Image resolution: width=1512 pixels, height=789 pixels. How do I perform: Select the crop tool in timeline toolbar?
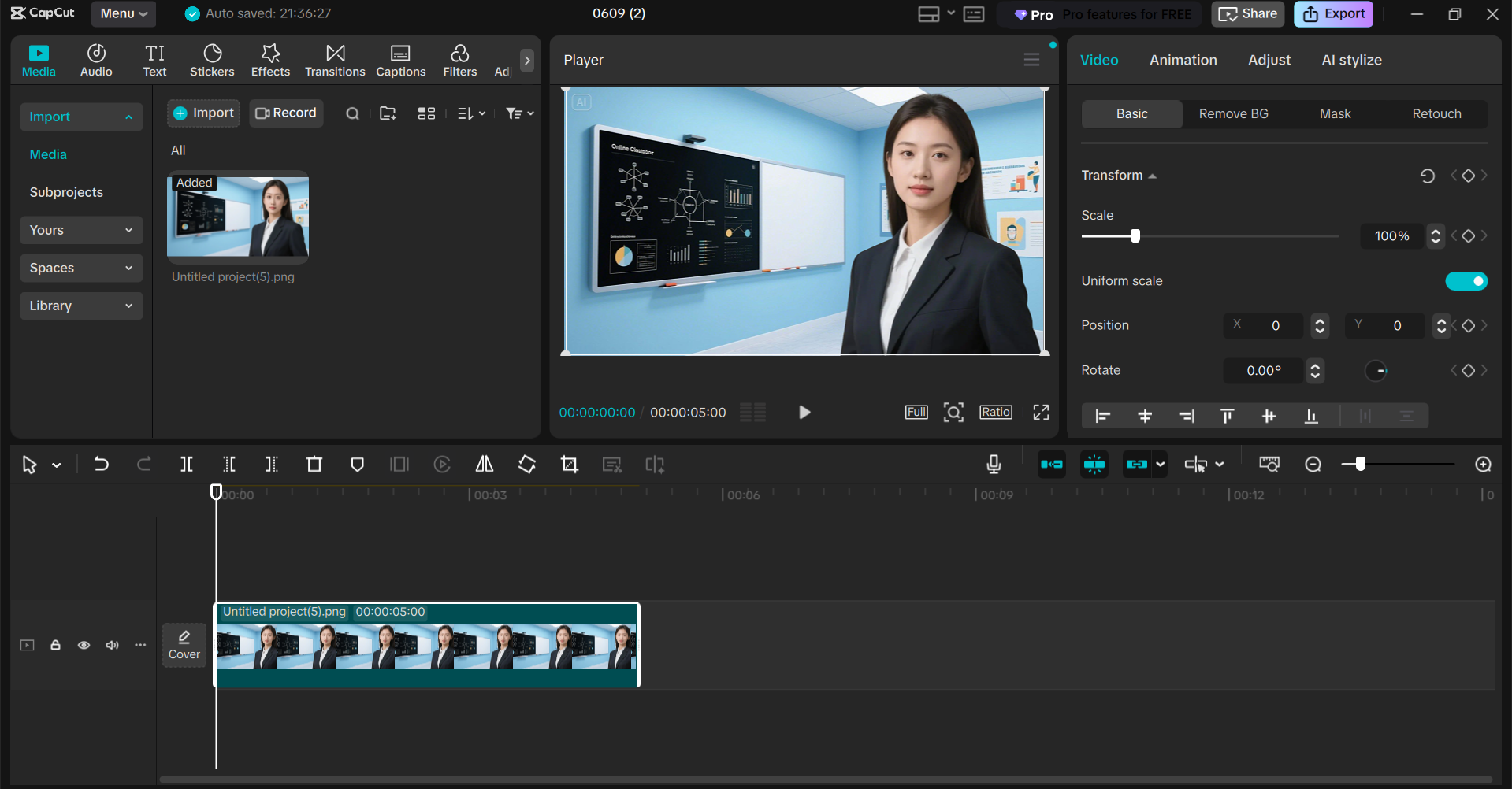pos(570,465)
